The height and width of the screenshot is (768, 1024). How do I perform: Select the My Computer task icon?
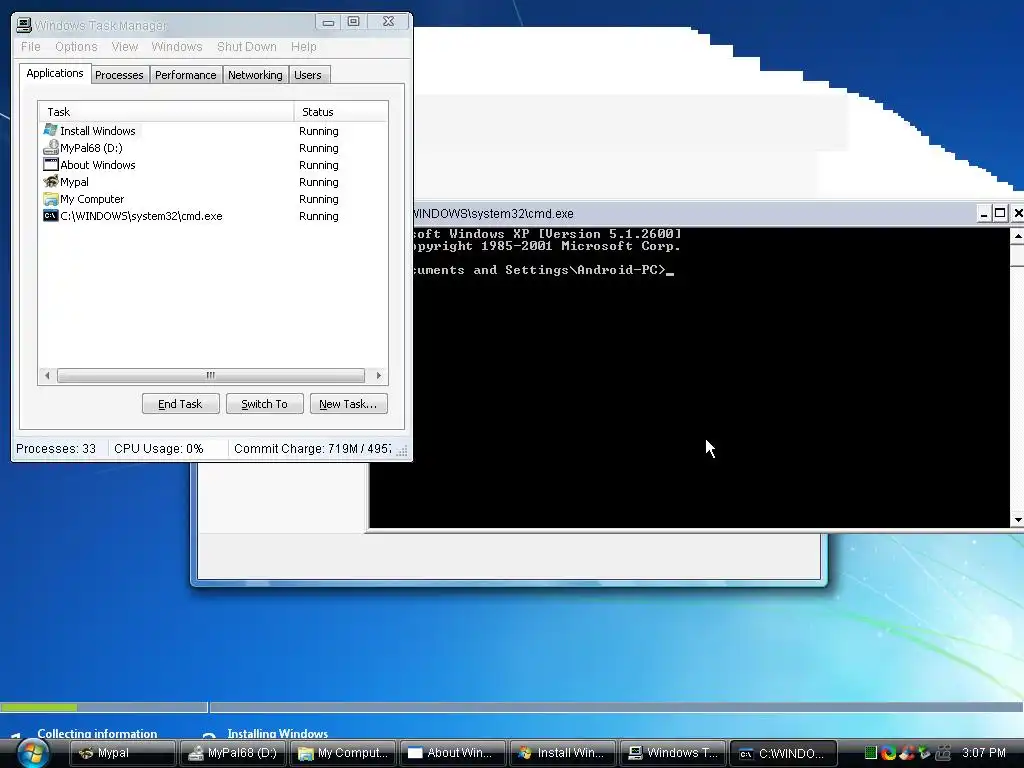[50, 199]
